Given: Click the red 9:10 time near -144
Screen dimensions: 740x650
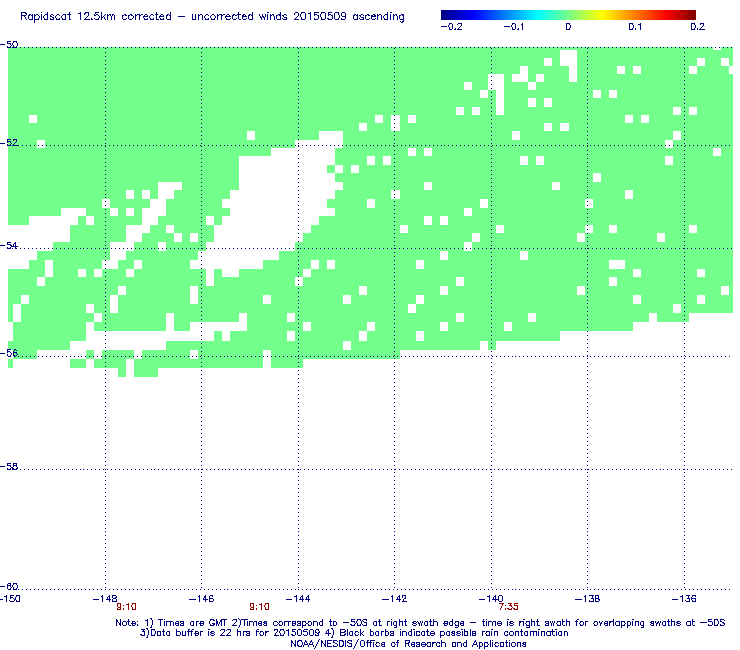Looking at the screenshot, I should click(x=260, y=607).
